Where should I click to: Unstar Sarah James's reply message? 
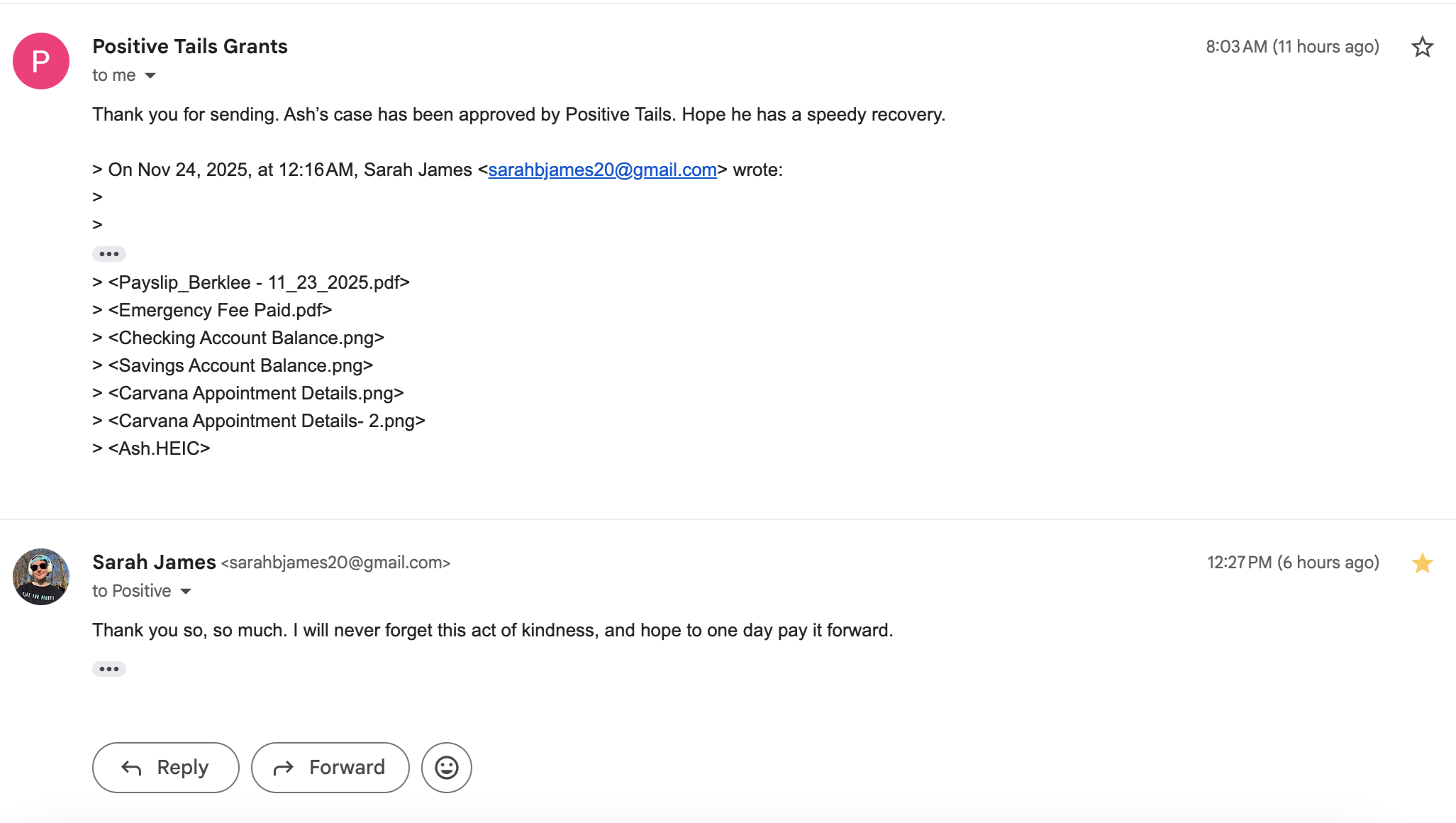(x=1422, y=563)
